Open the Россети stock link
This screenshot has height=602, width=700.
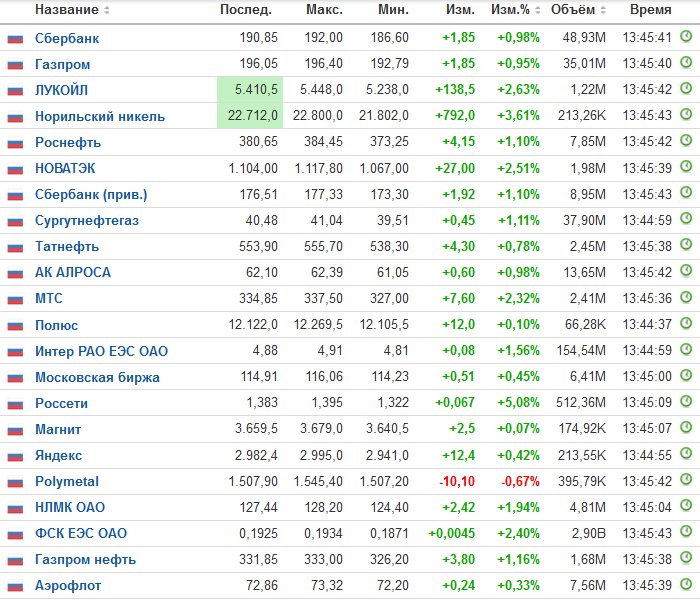pyautogui.click(x=62, y=403)
